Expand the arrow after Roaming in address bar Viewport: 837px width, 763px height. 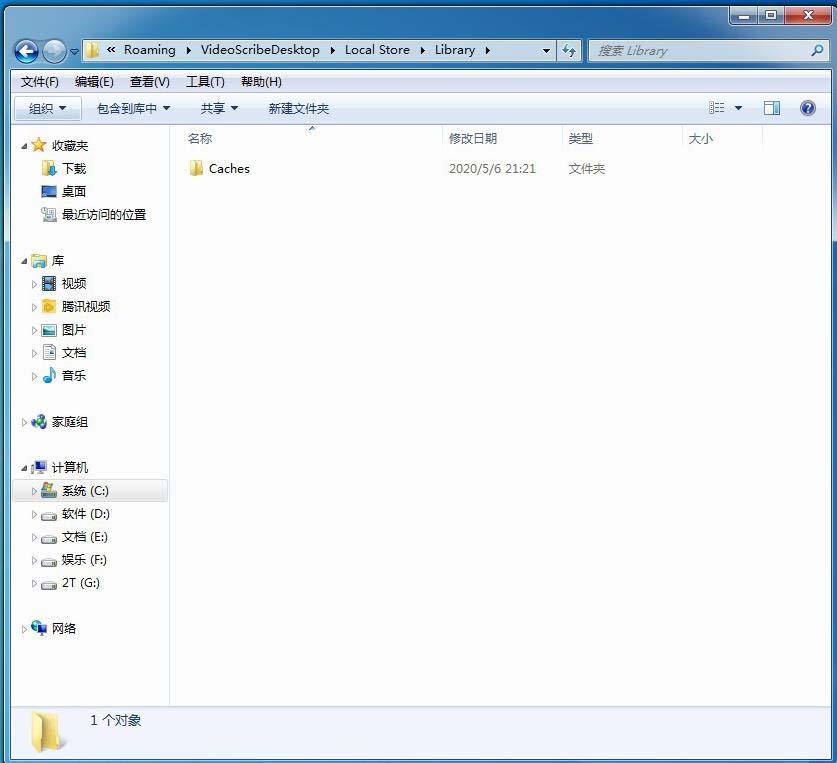pos(188,50)
